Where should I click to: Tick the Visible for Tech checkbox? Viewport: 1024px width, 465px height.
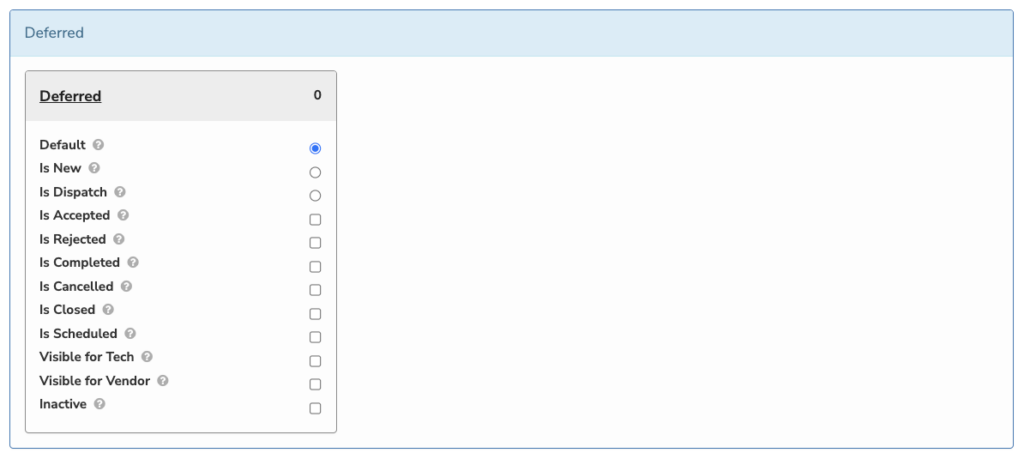[x=315, y=361]
